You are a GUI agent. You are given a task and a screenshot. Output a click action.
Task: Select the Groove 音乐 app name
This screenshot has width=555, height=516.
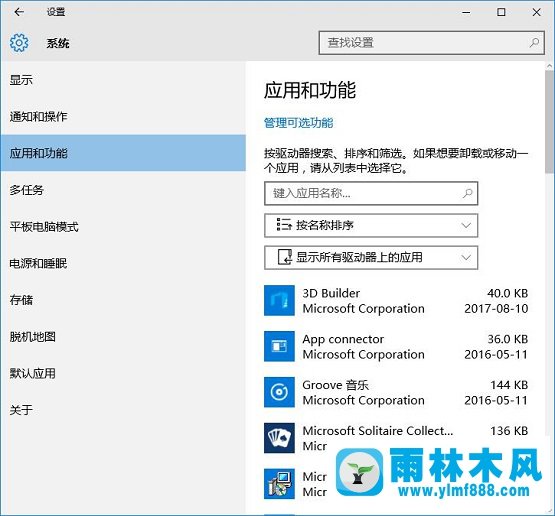point(336,385)
